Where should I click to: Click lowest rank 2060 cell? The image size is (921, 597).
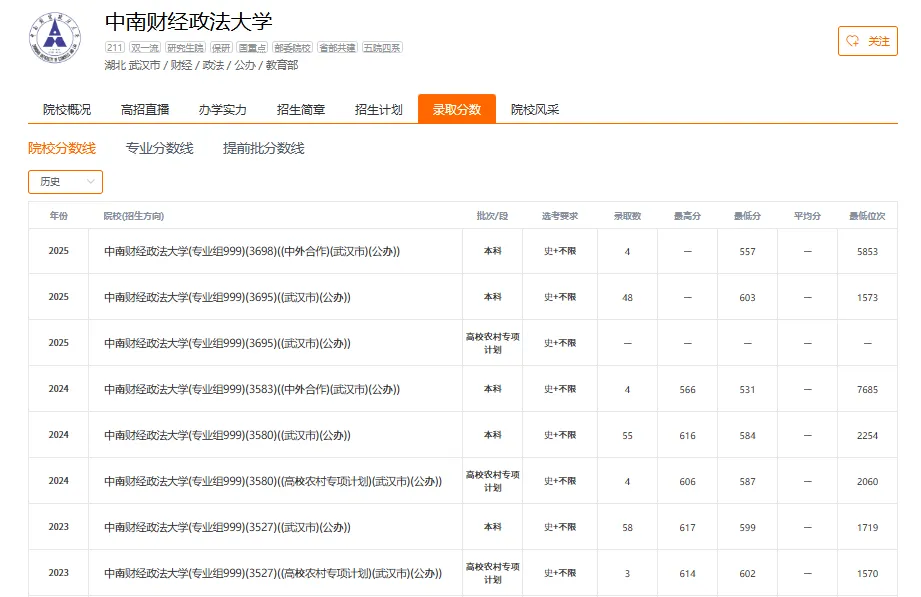pyautogui.click(x=867, y=481)
